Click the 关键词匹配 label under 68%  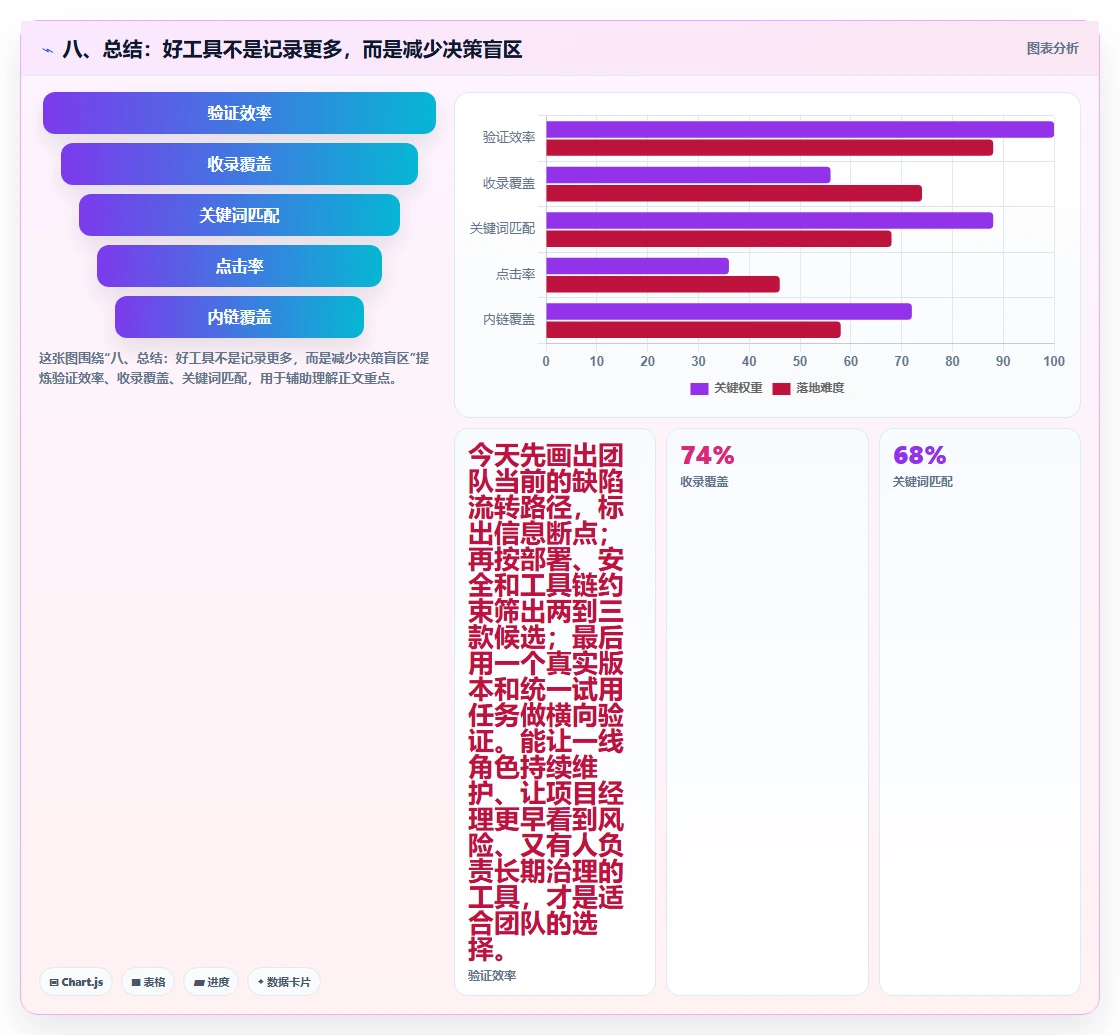(x=923, y=482)
